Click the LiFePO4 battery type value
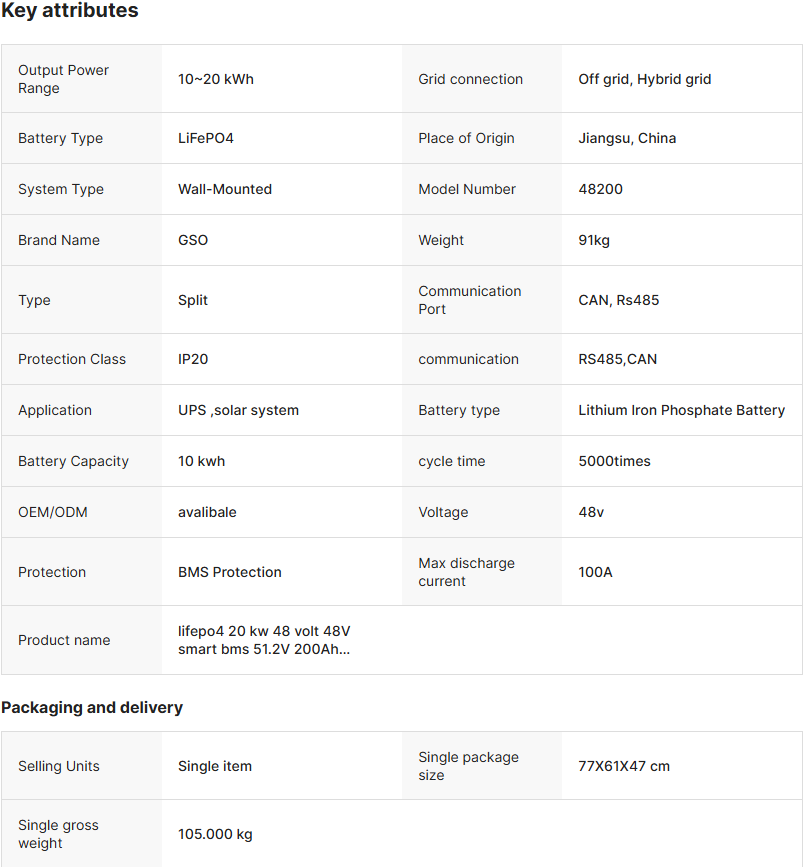The width and height of the screenshot is (805, 867). (206, 138)
